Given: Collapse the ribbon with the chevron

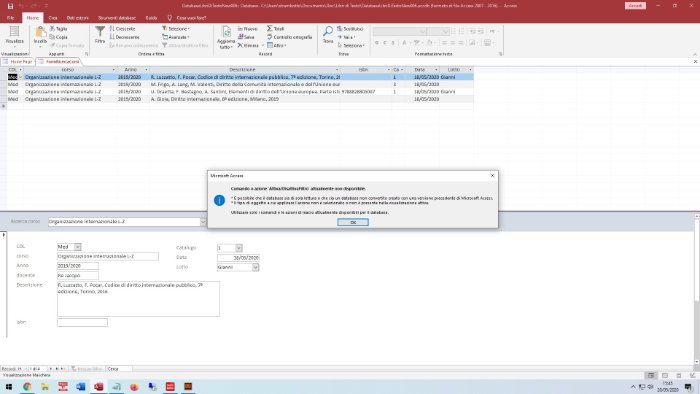Looking at the screenshot, I should pyautogui.click(x=695, y=54).
